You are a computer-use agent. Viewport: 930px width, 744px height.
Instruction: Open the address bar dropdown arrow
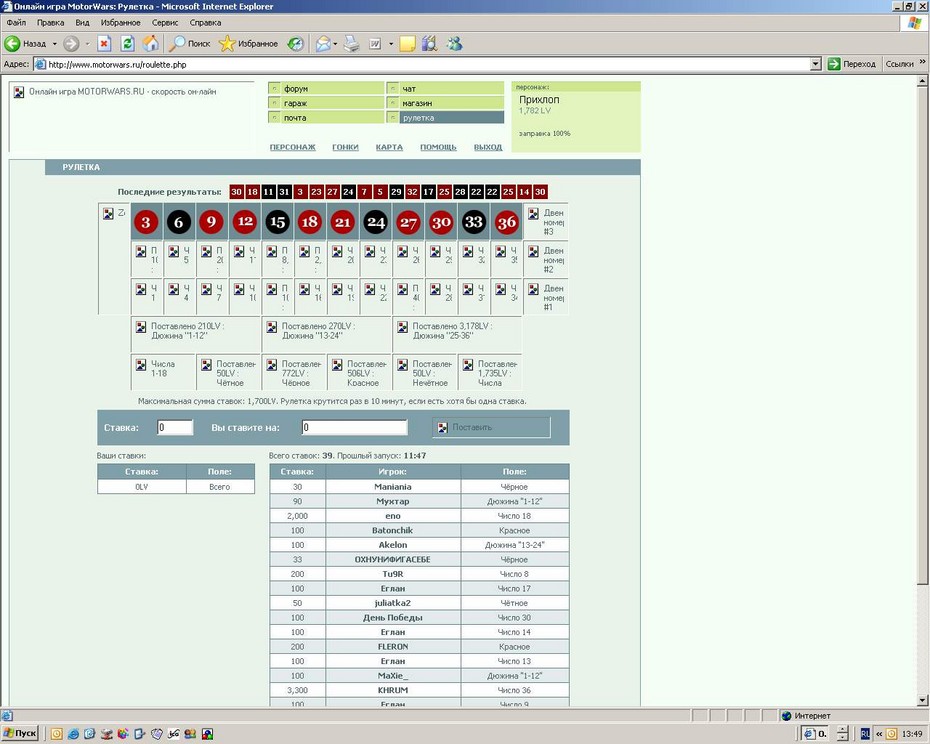tap(816, 64)
